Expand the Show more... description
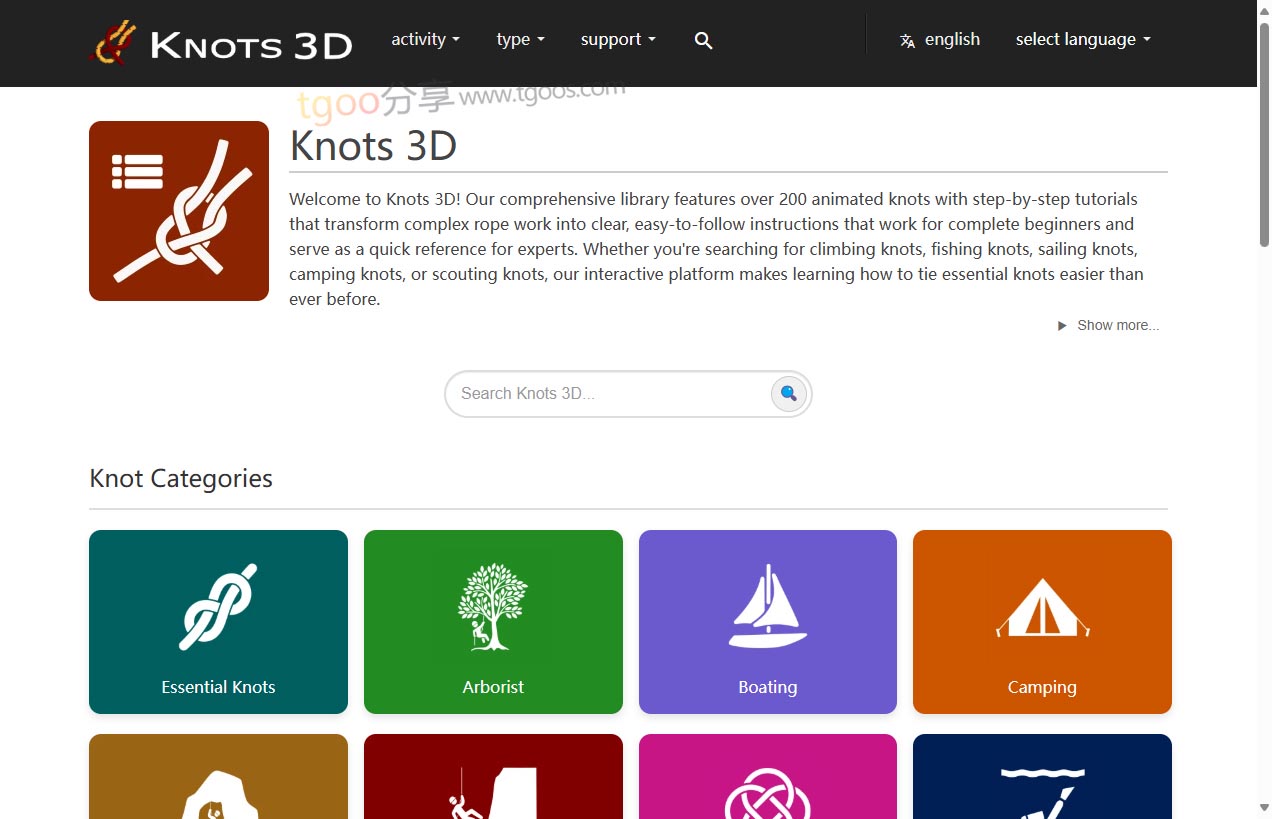The height and width of the screenshot is (819, 1272). click(x=1108, y=325)
